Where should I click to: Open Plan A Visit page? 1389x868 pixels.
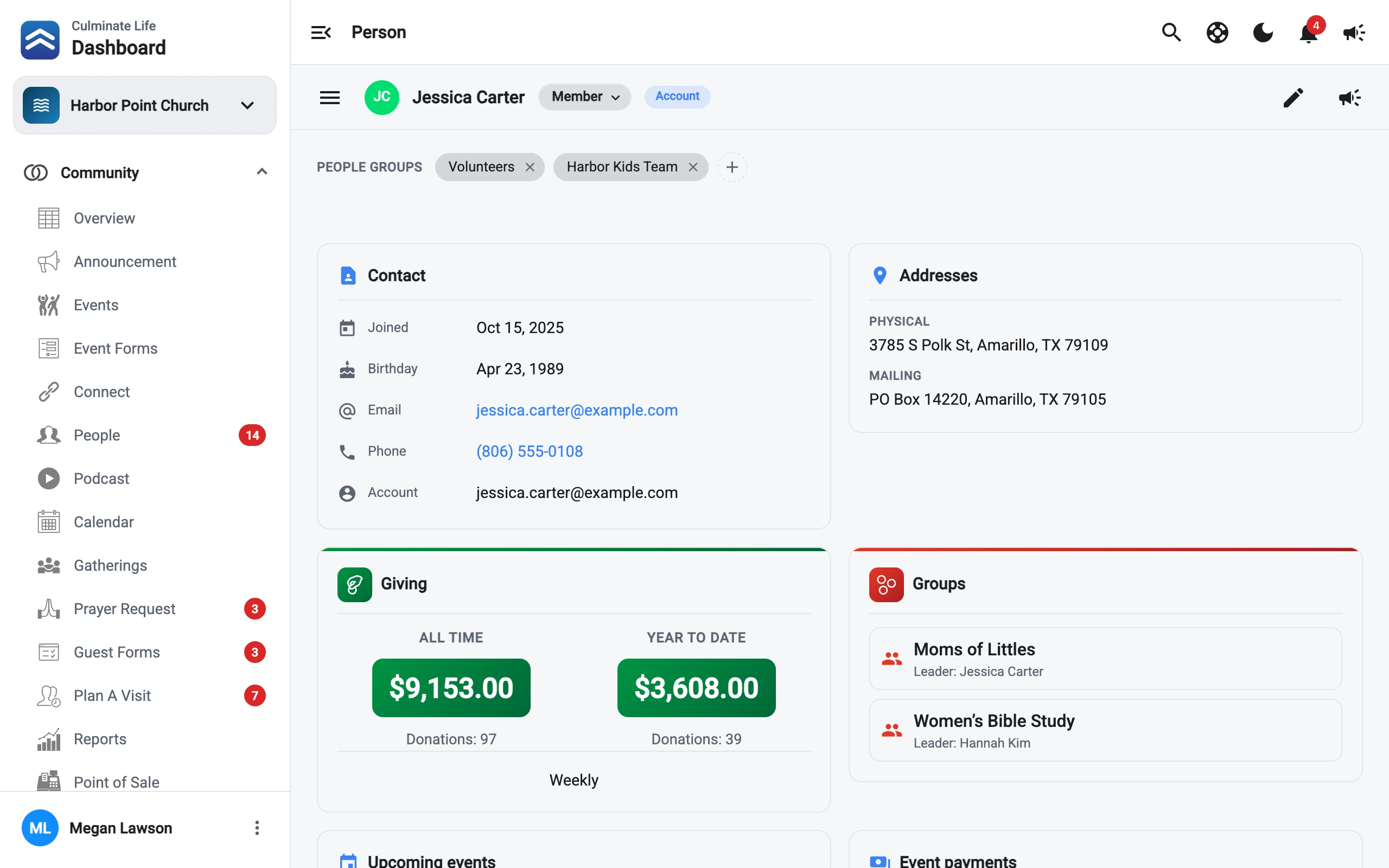pyautogui.click(x=145, y=695)
